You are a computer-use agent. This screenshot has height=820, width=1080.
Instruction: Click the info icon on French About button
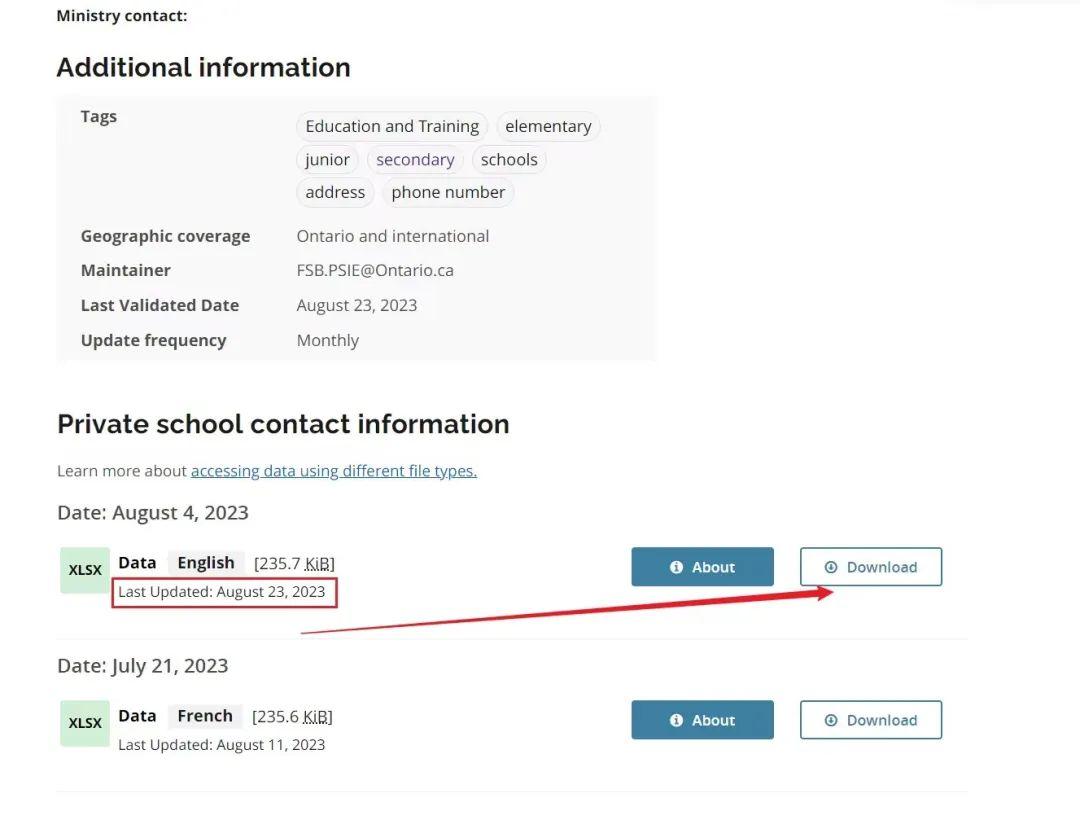pos(676,720)
